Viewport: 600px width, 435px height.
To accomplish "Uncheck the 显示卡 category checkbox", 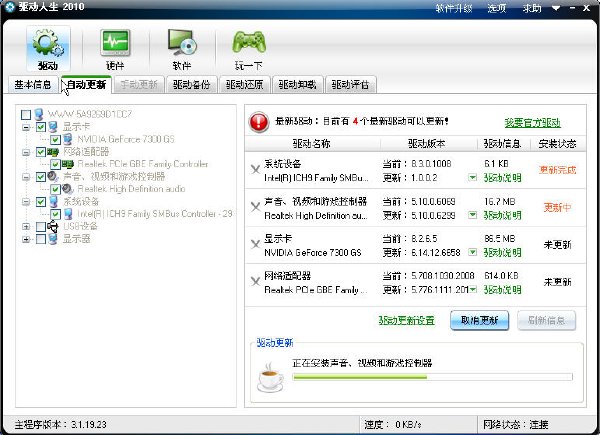I will pyautogui.click(x=41, y=127).
